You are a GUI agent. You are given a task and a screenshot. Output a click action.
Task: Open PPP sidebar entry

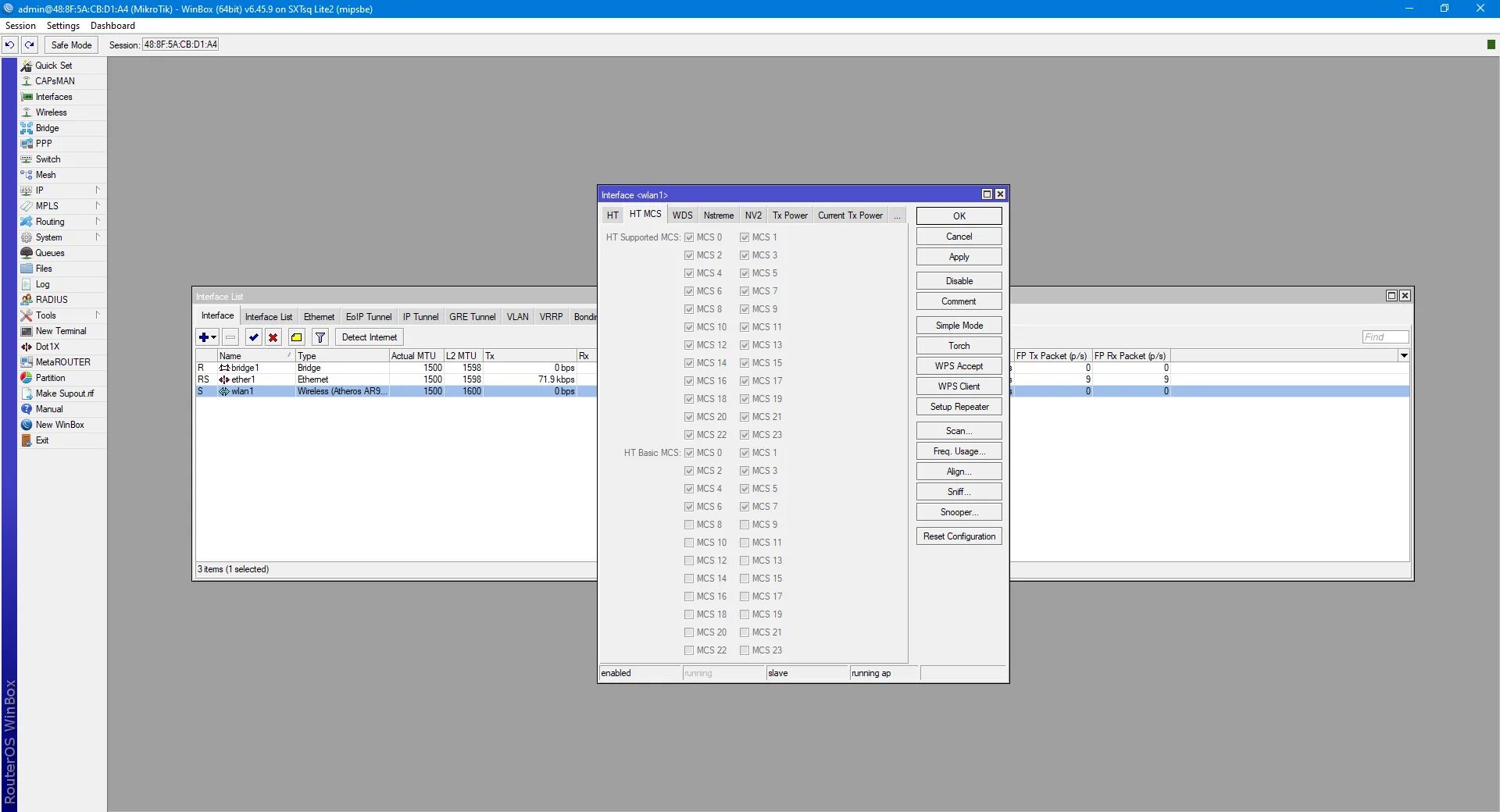pos(44,144)
